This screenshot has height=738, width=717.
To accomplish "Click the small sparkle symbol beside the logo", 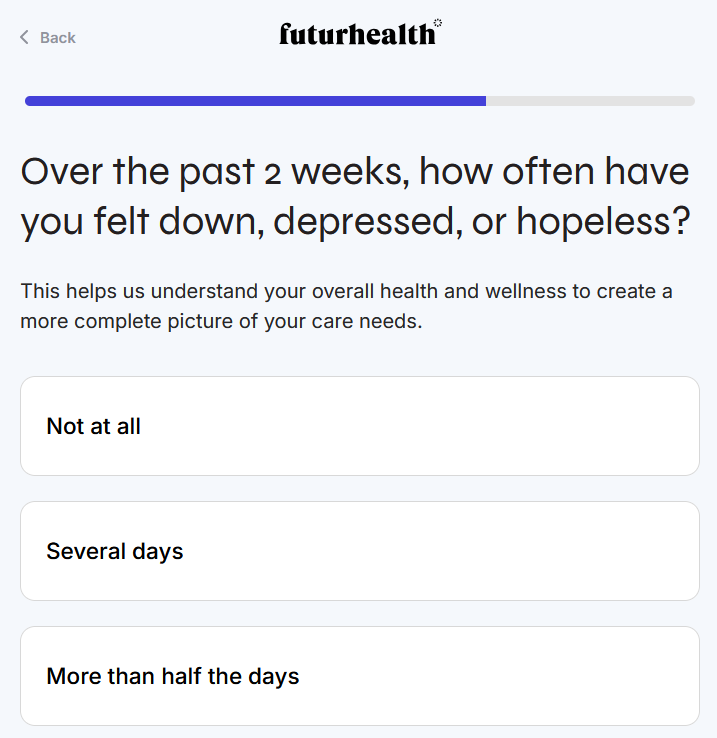I will [x=438, y=22].
